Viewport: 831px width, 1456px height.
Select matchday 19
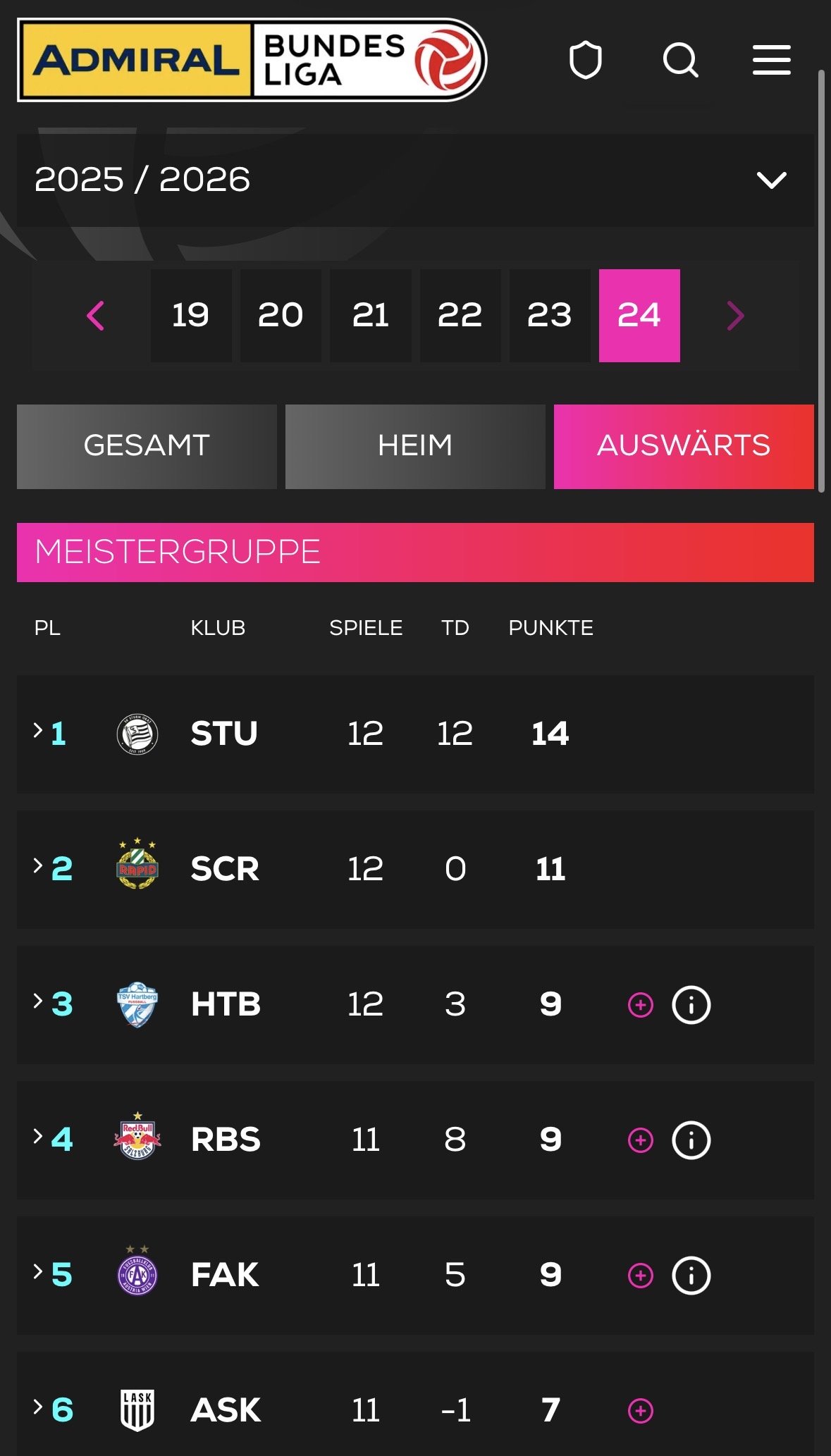(190, 315)
